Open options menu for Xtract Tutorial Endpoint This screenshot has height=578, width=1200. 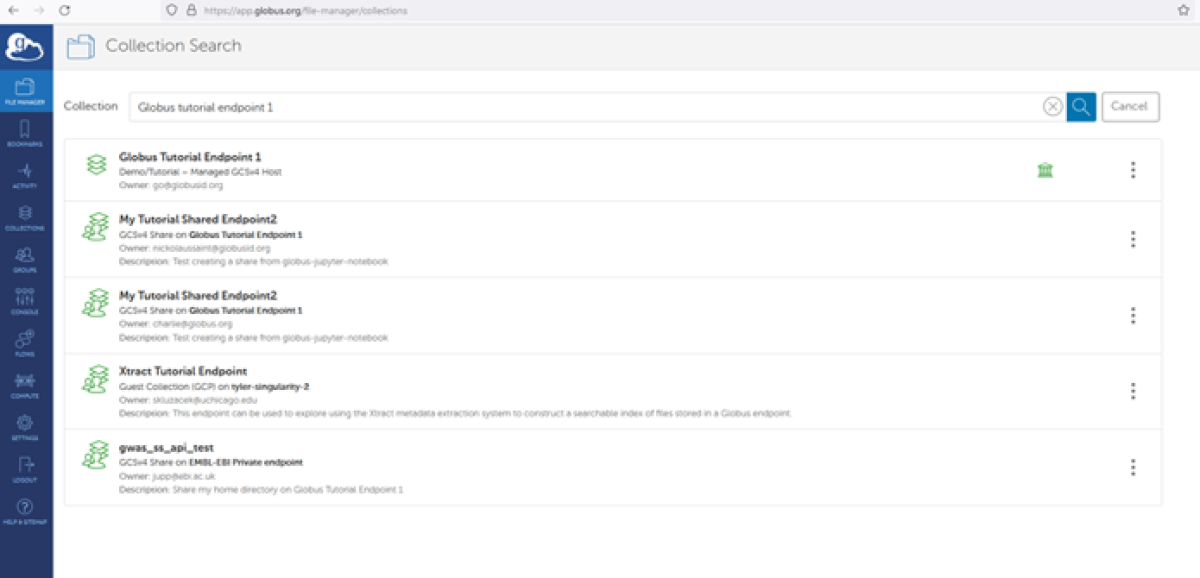[1132, 391]
